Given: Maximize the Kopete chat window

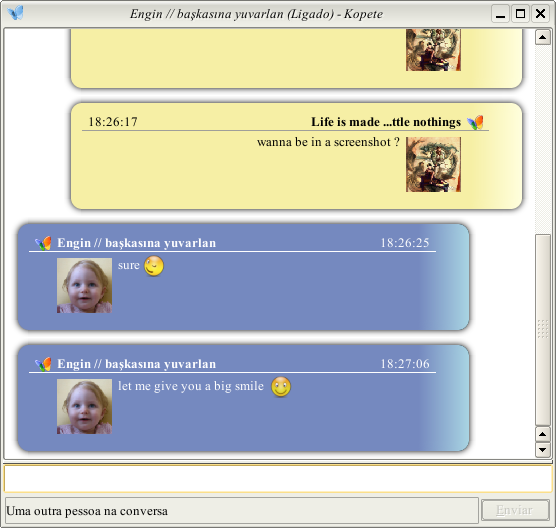Looking at the screenshot, I should point(520,14).
